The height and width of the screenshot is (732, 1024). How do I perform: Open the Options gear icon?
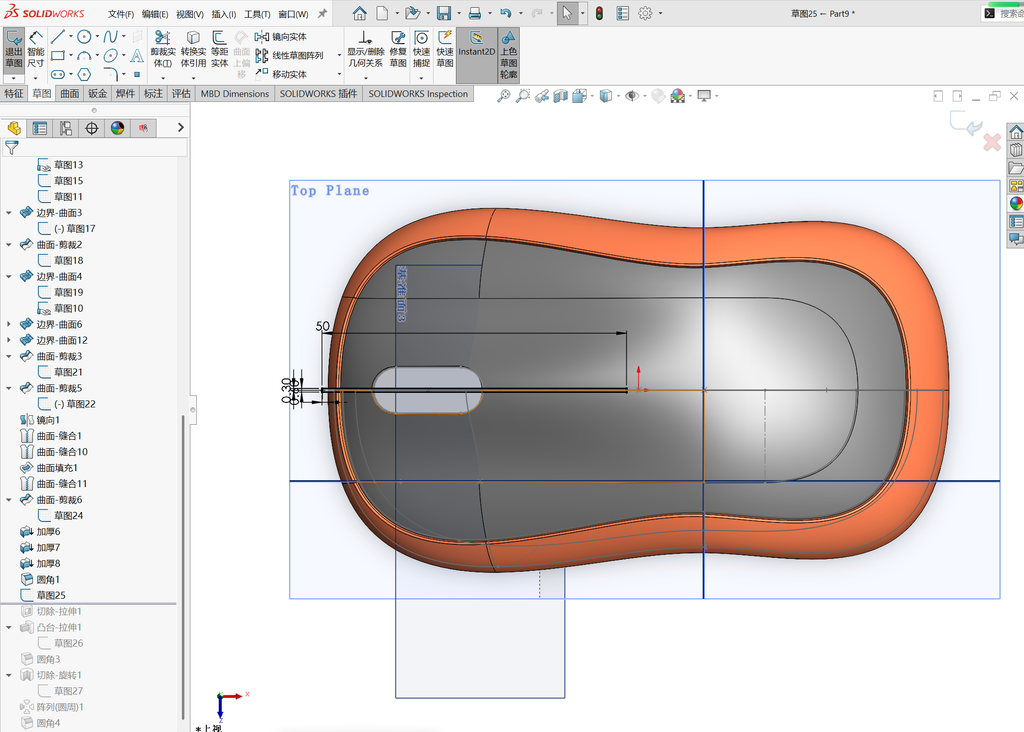tap(645, 13)
